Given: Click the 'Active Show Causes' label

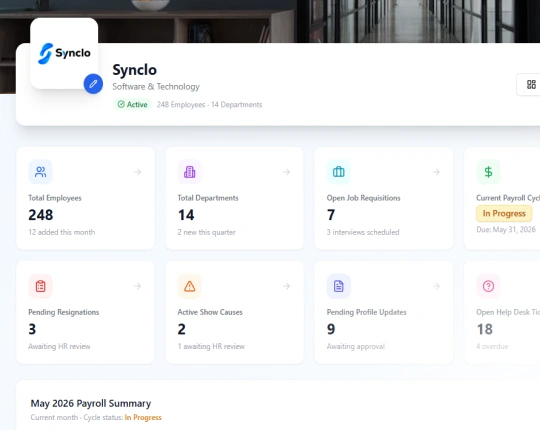Looking at the screenshot, I should [210, 312].
